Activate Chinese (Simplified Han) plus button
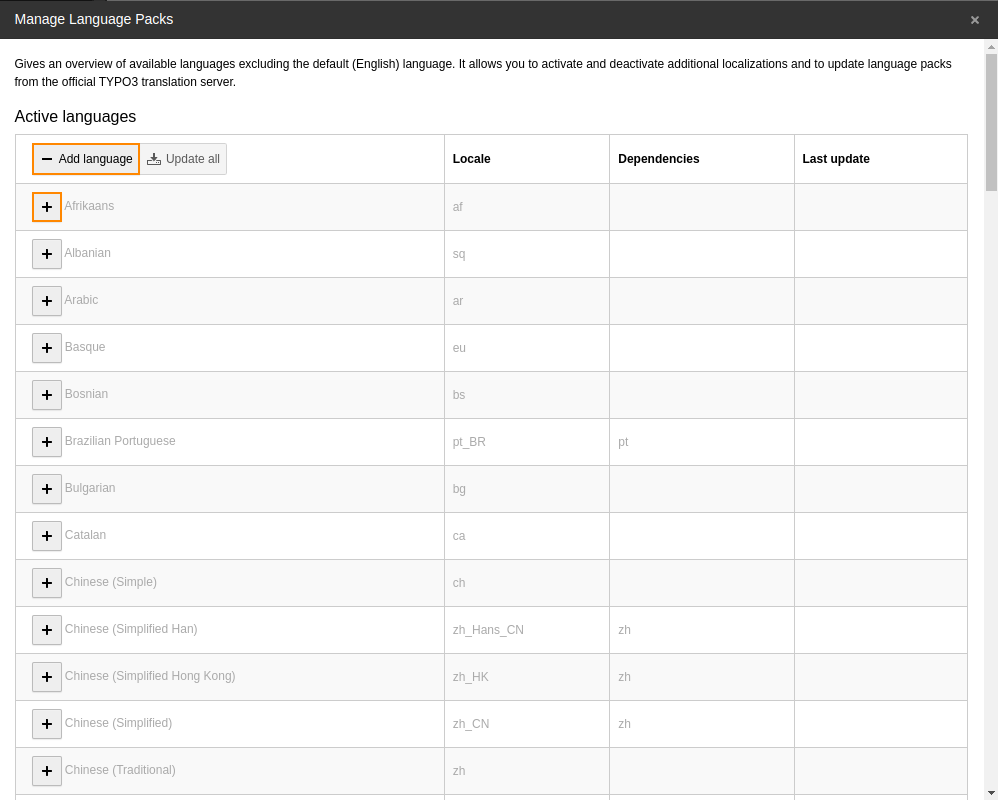998x800 pixels. click(x=47, y=630)
